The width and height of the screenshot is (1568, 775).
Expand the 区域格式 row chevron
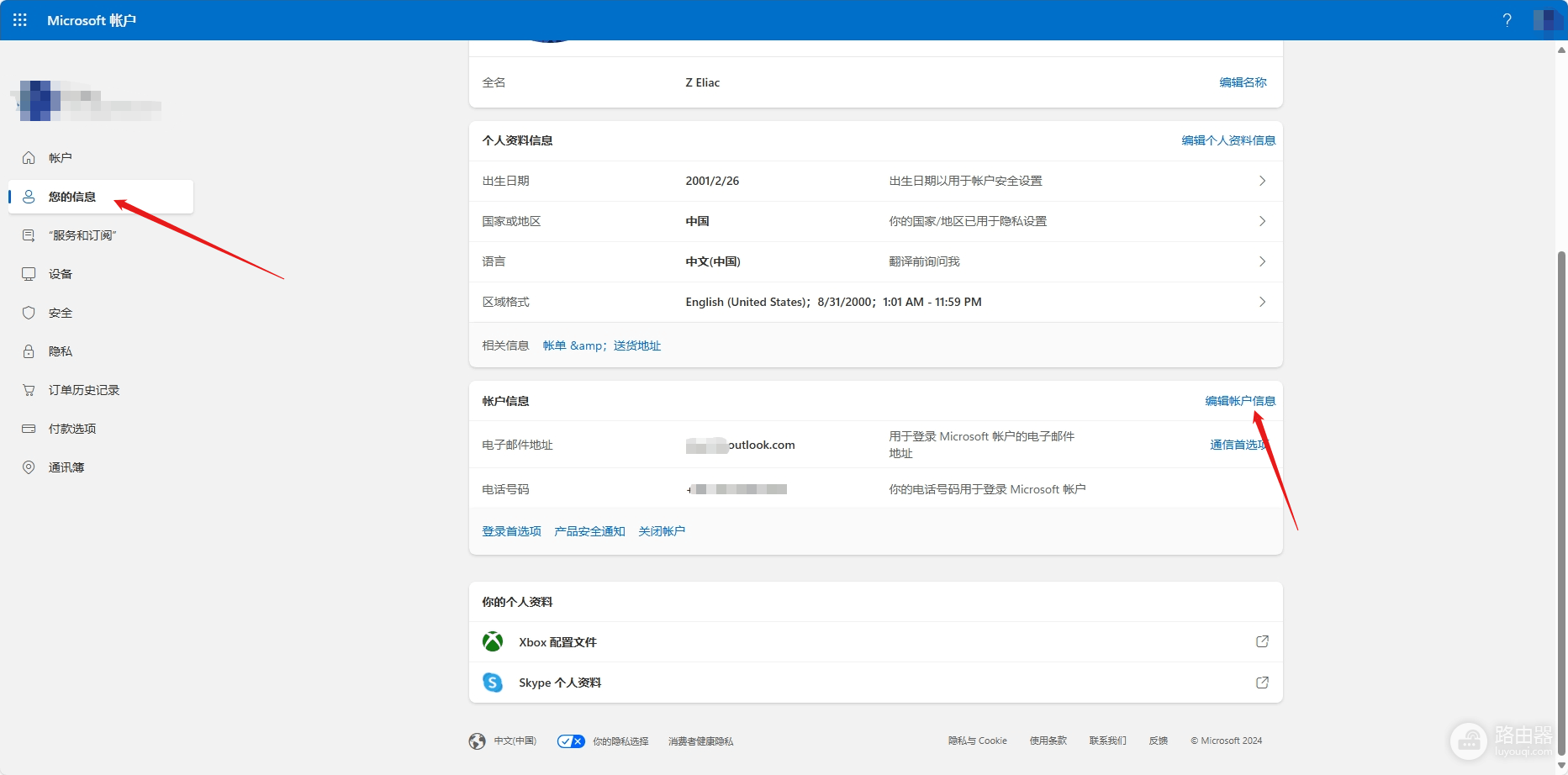(x=1262, y=302)
